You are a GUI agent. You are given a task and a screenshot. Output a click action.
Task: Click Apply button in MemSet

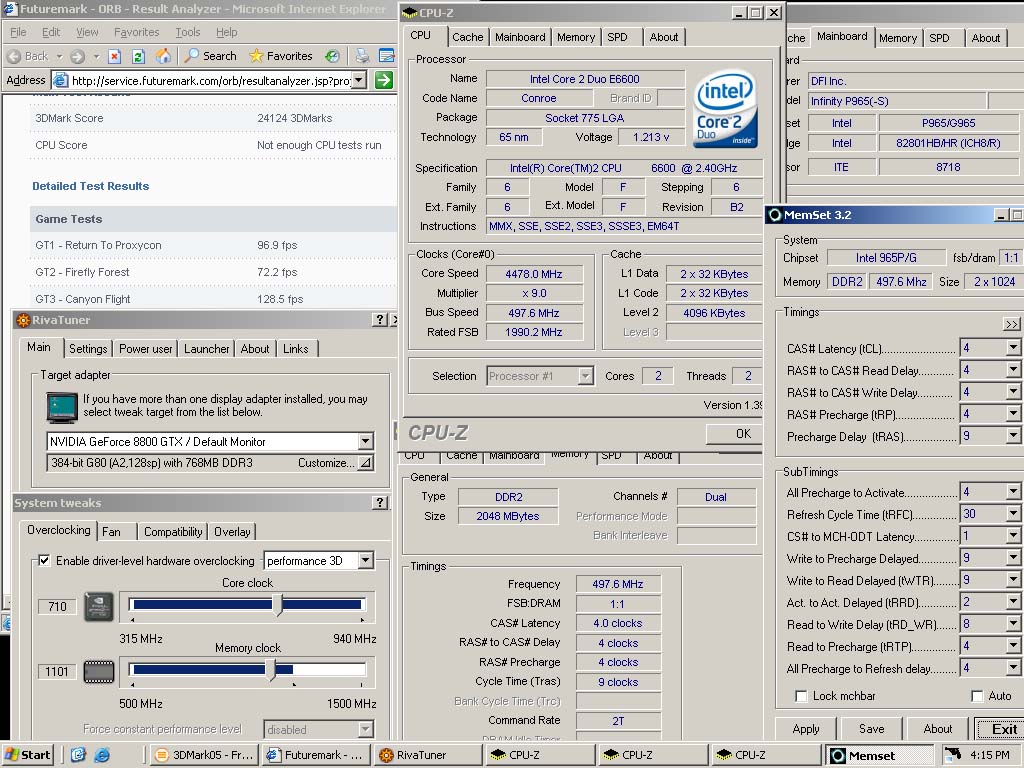(x=806, y=729)
